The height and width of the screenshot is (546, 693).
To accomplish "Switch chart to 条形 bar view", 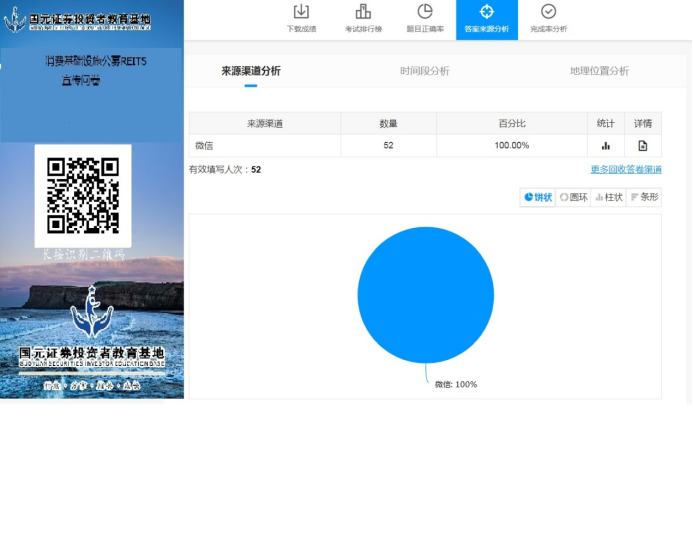I will click(644, 197).
